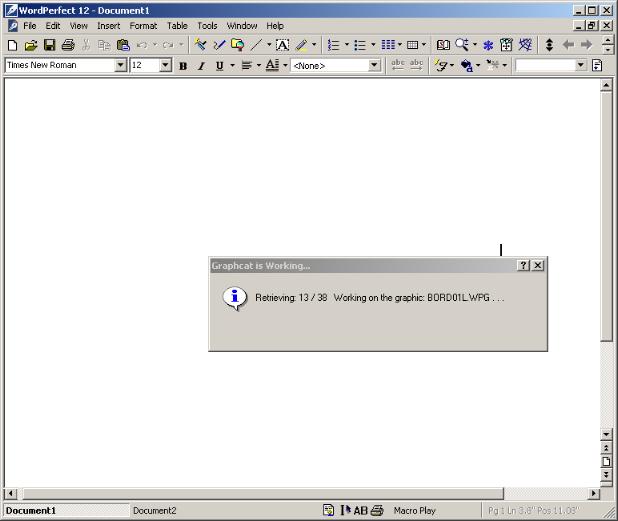Click the Zoom magnifier icon
This screenshot has height=521, width=618.
point(462,45)
